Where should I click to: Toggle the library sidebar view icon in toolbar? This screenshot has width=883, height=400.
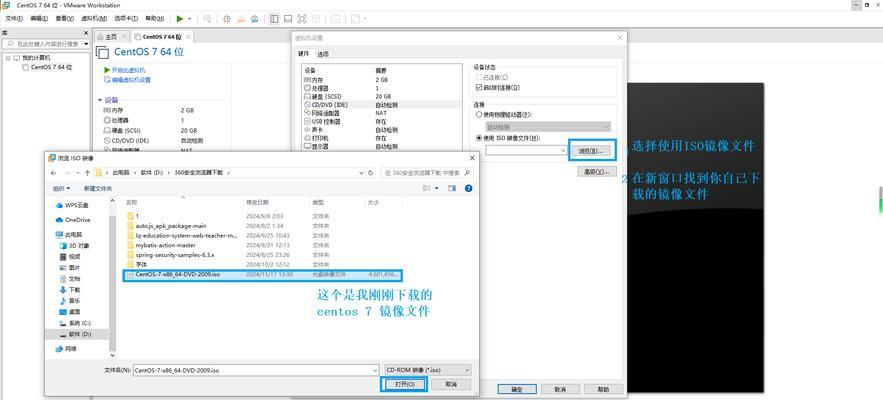(x=274, y=19)
